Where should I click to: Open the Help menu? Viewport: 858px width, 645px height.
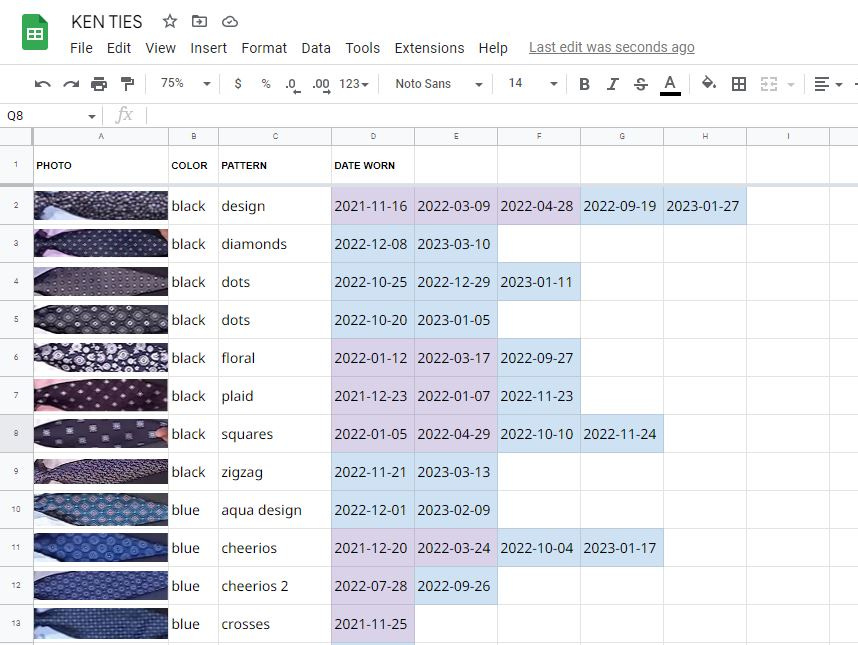[493, 48]
